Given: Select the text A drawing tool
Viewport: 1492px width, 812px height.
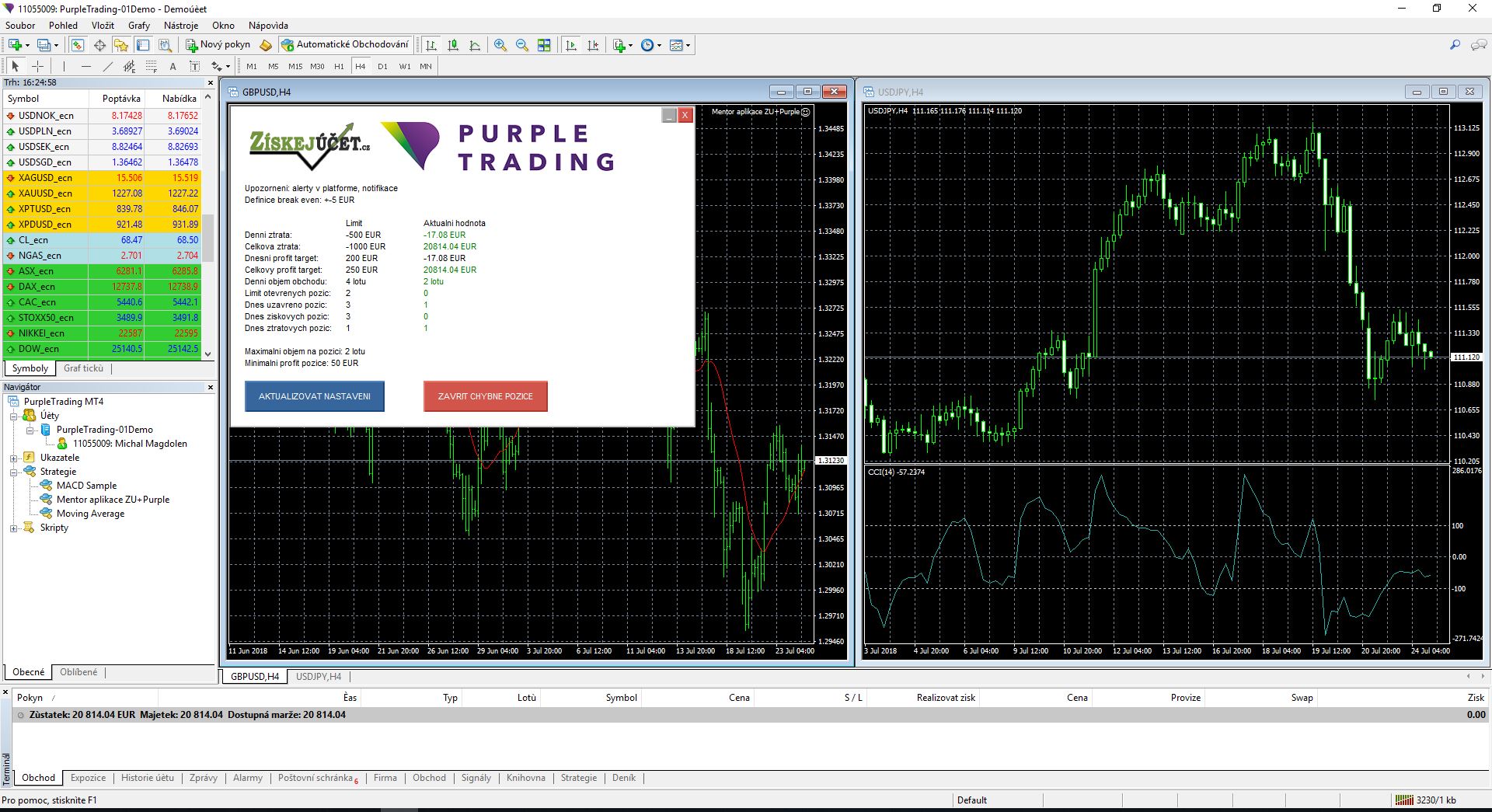Looking at the screenshot, I should click(x=173, y=66).
